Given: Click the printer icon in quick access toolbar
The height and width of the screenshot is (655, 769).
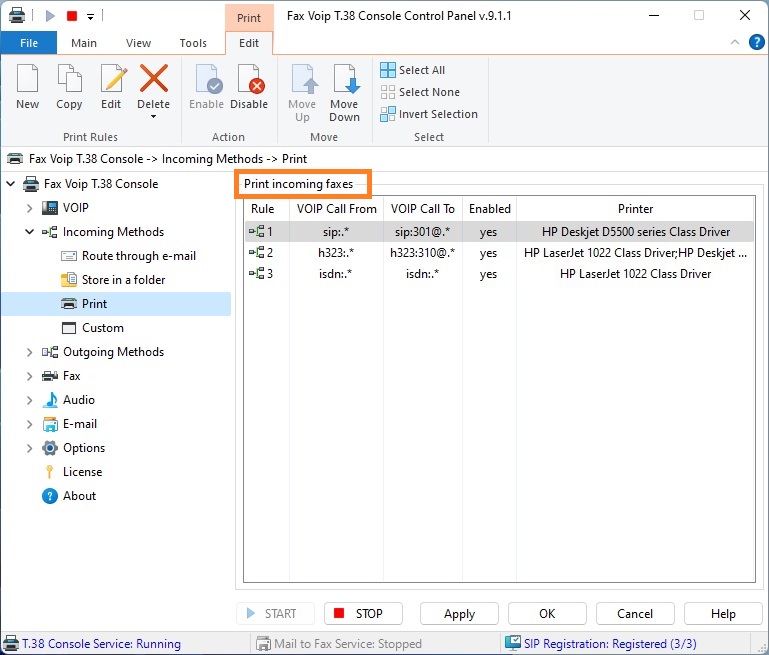Looking at the screenshot, I should (x=17, y=16).
